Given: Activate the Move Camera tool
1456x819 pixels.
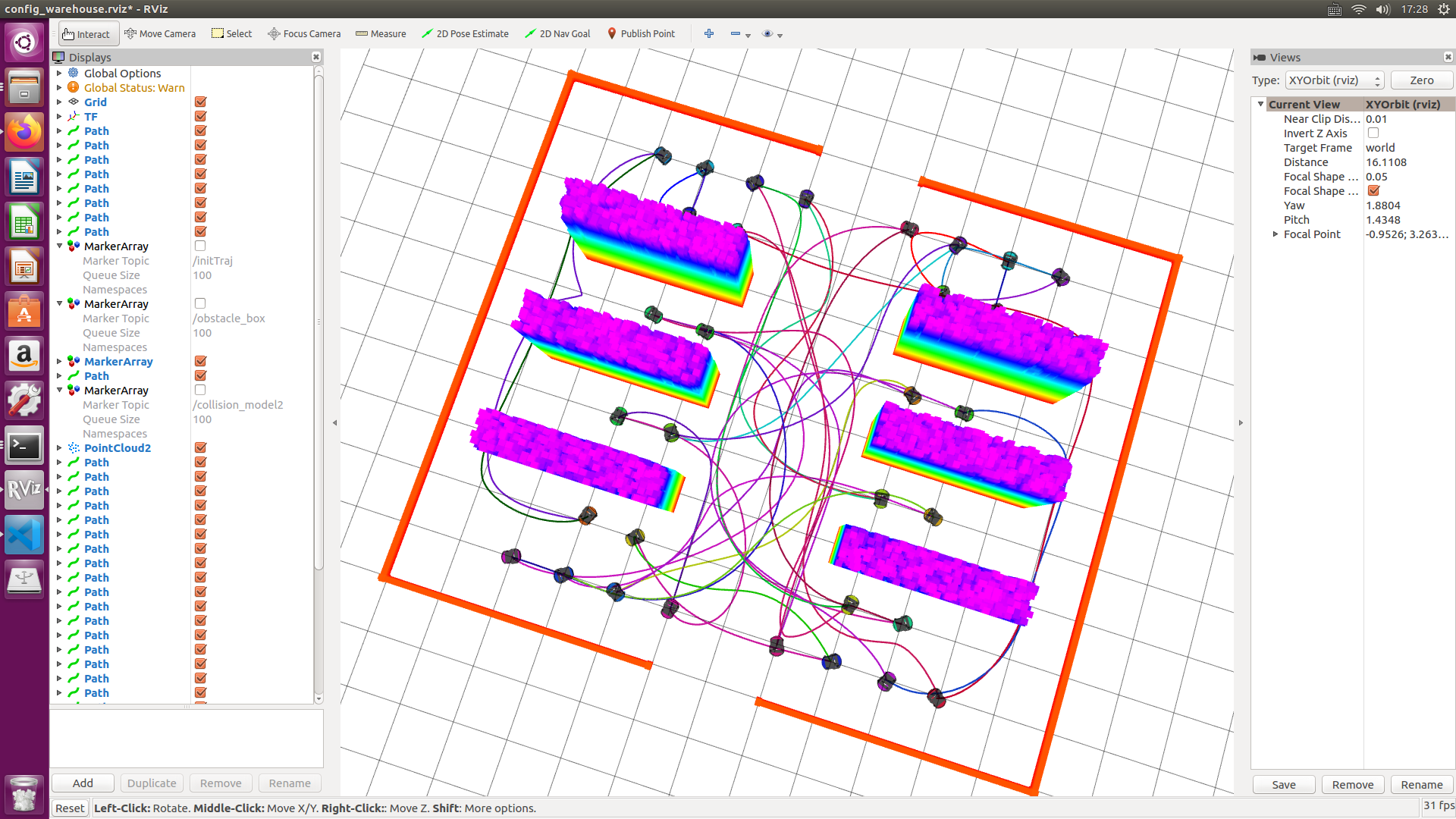Looking at the screenshot, I should tap(160, 33).
